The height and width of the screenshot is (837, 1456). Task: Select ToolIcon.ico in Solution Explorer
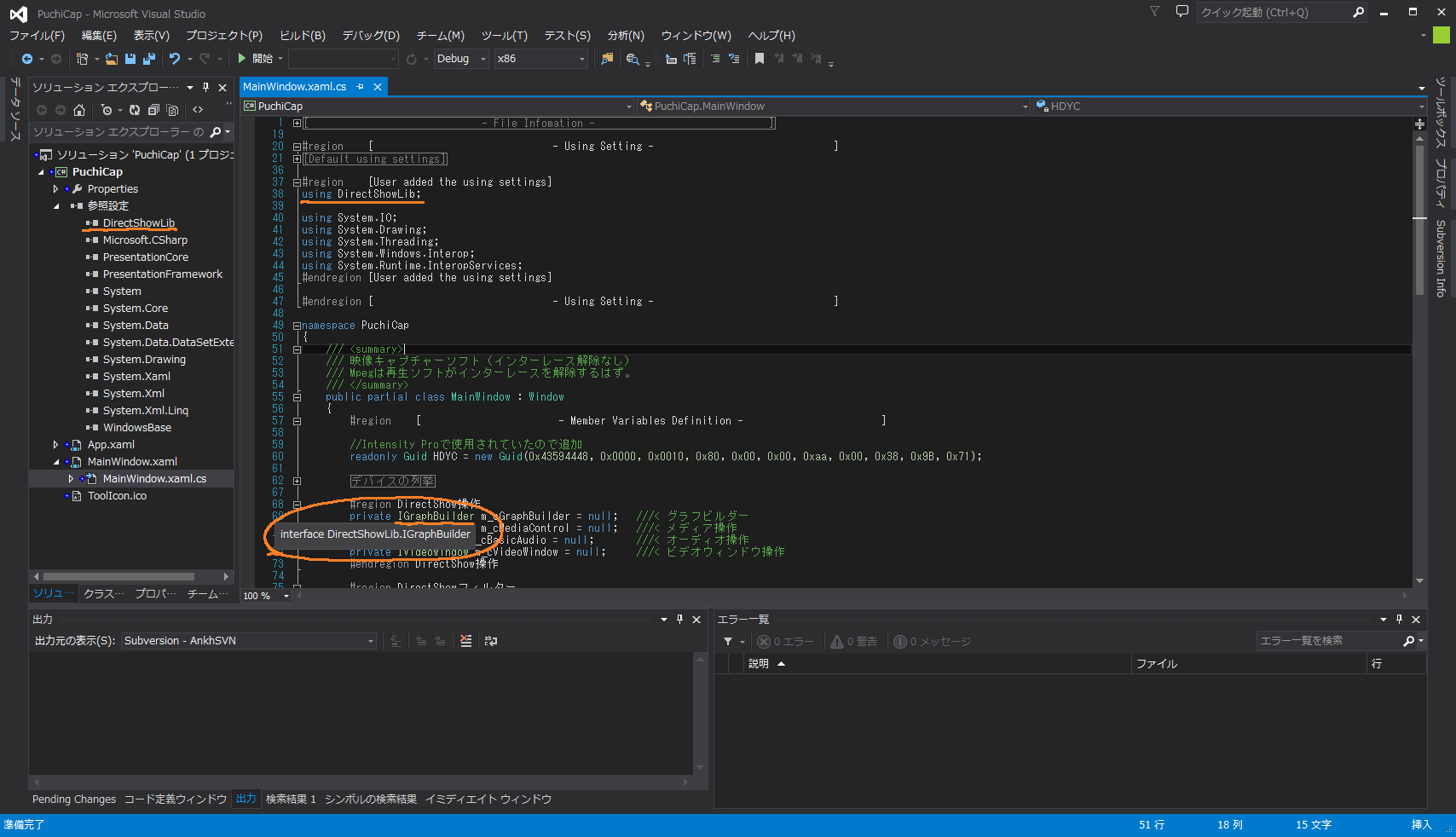pos(117,496)
